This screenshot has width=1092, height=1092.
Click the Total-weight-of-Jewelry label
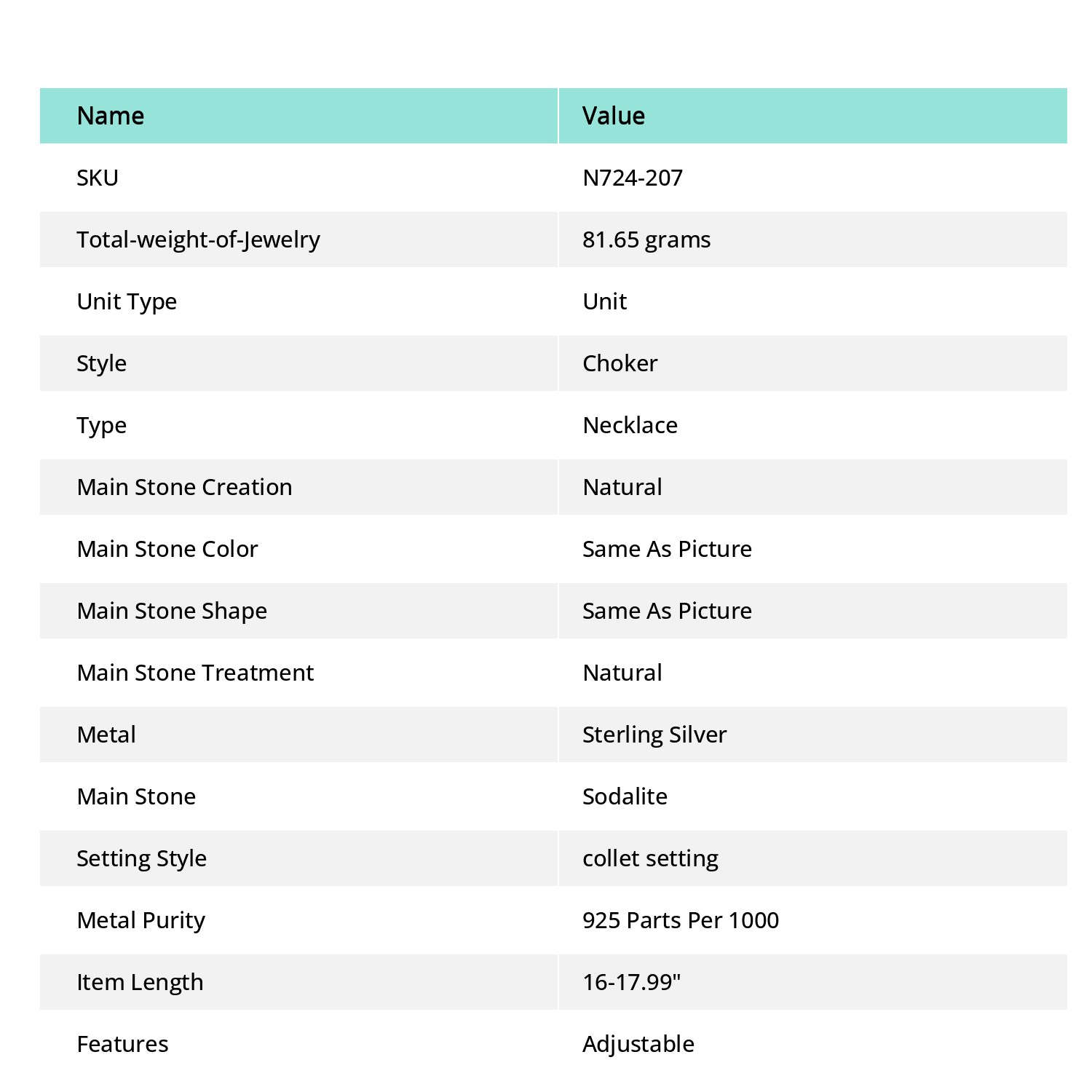click(x=198, y=240)
